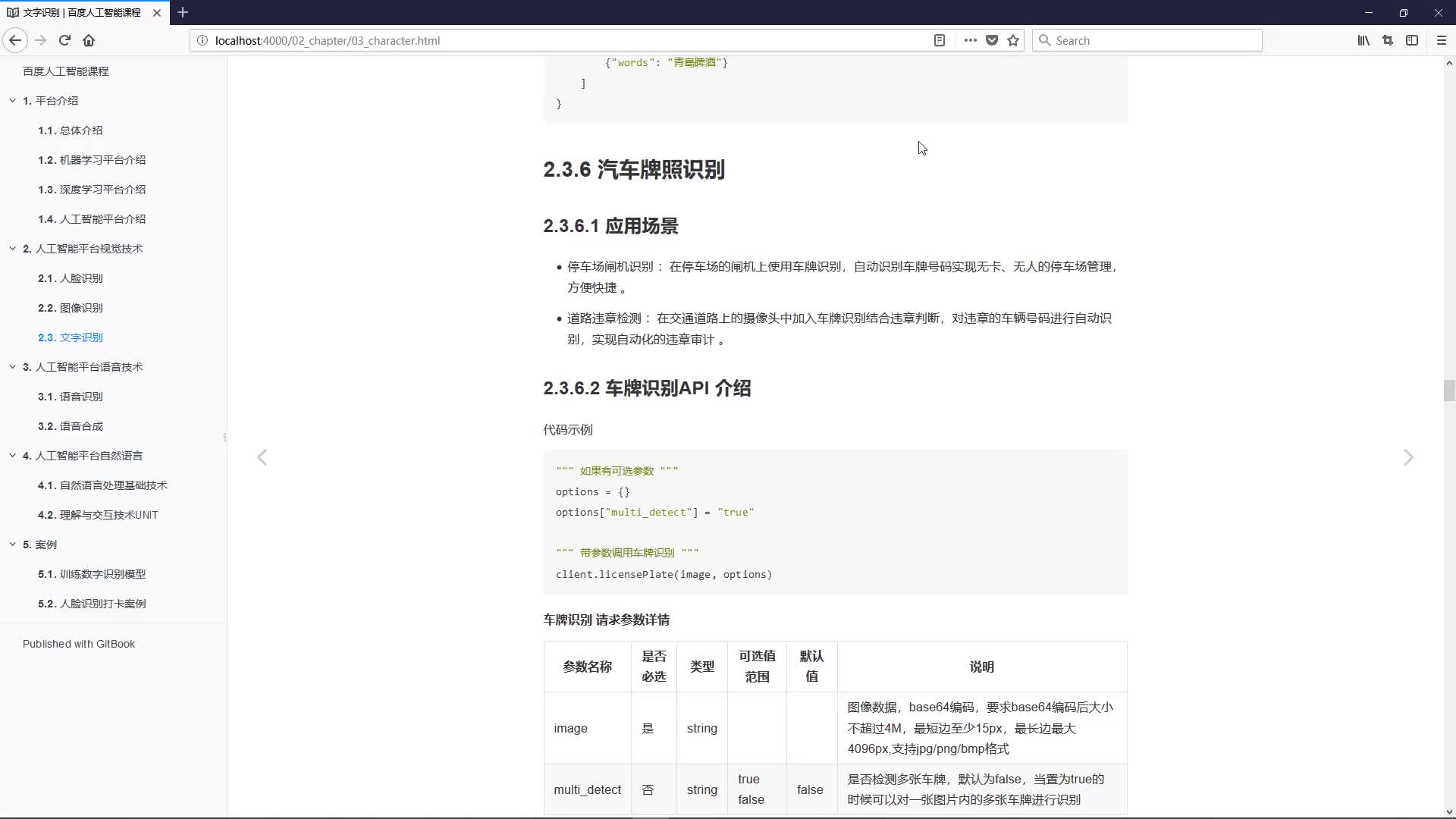
Task: Collapse the 1. 平台介绍 section chevron
Action: tap(12, 100)
